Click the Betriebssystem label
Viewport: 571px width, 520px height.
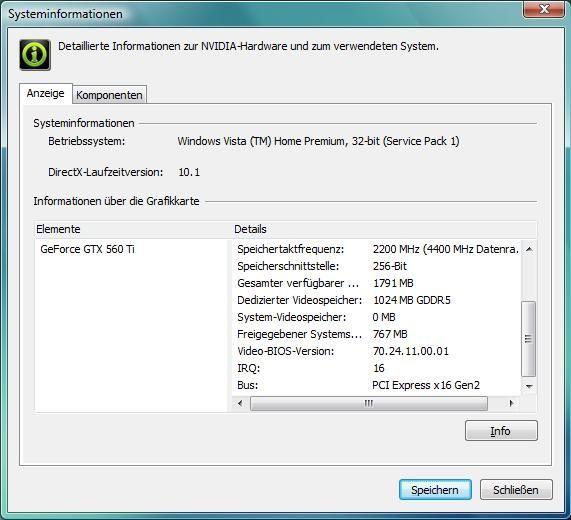[87, 141]
